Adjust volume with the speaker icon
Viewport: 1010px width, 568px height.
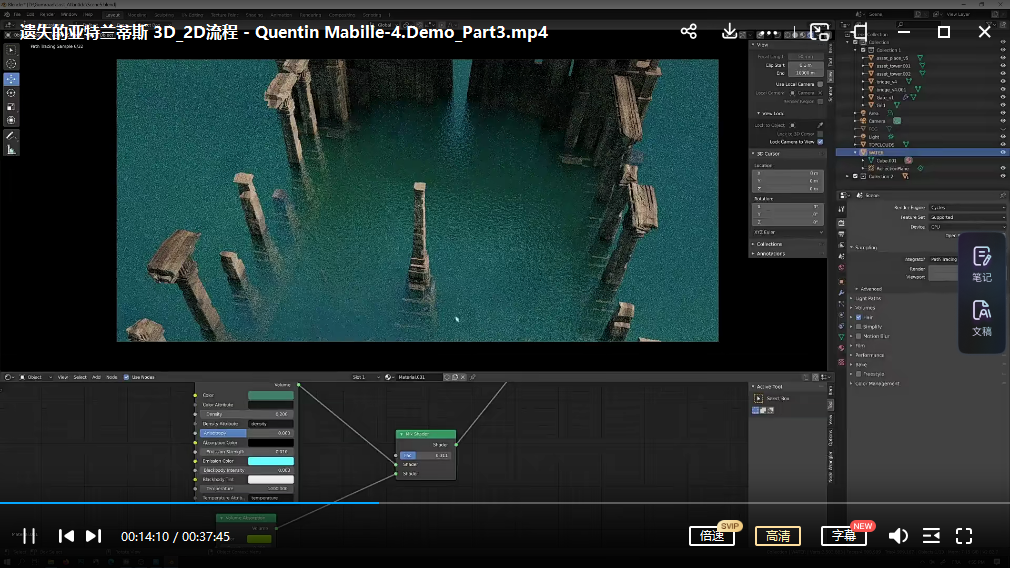(898, 536)
